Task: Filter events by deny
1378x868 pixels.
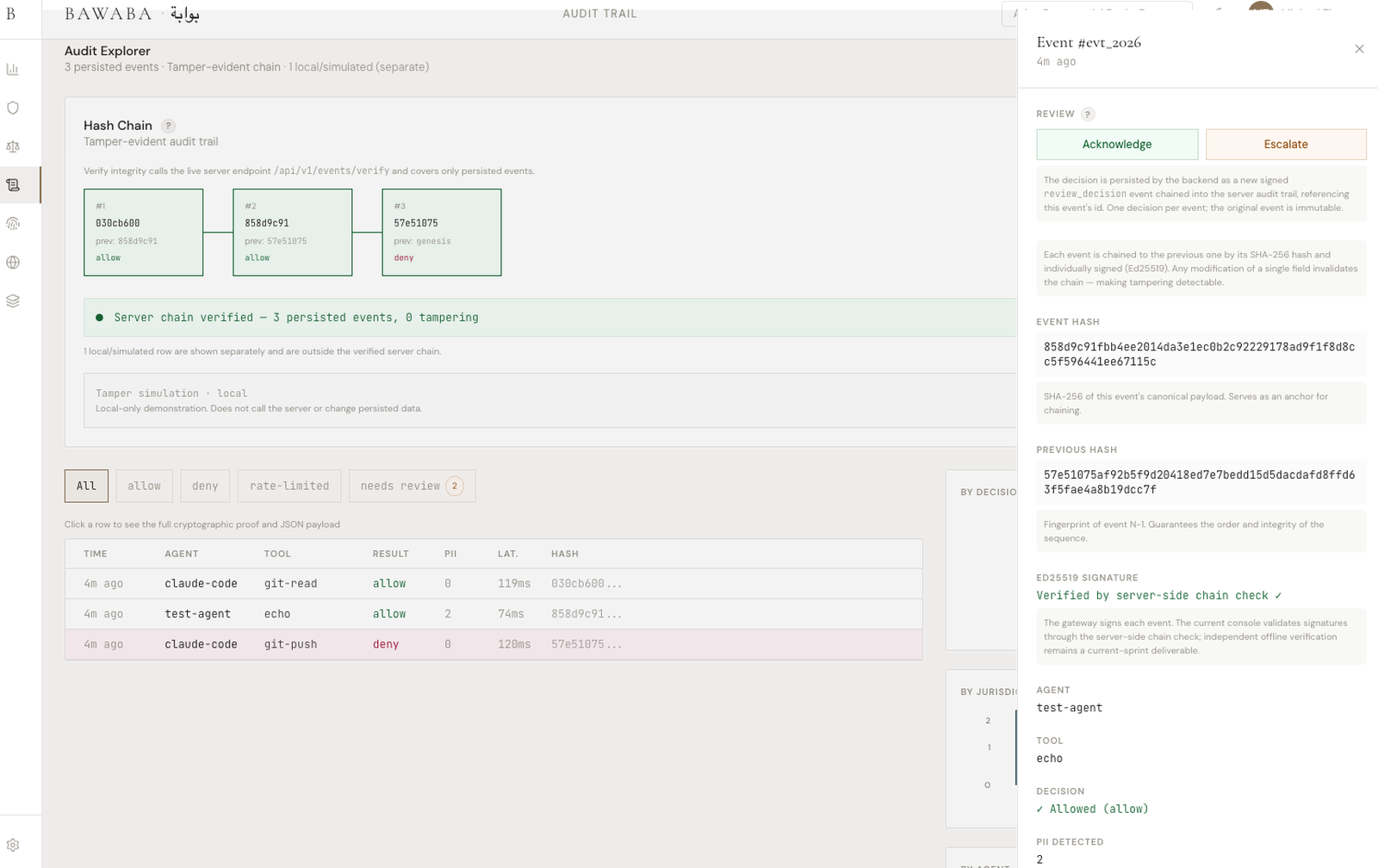Action: (x=205, y=486)
